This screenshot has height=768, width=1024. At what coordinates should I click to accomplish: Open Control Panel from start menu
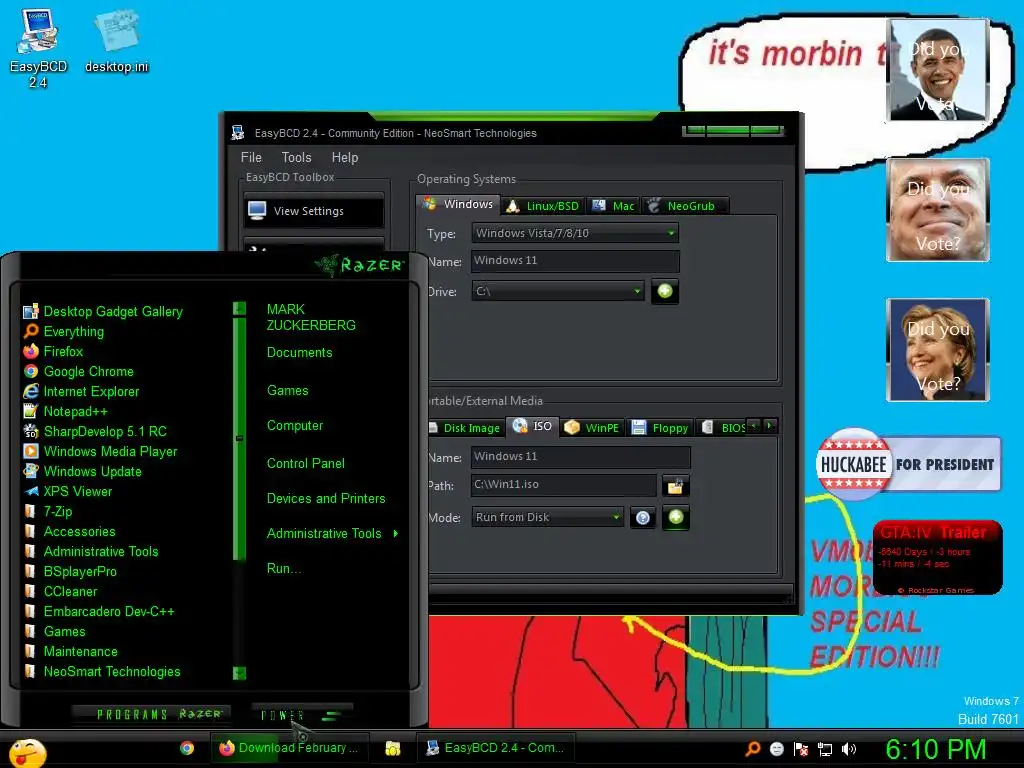pos(306,464)
